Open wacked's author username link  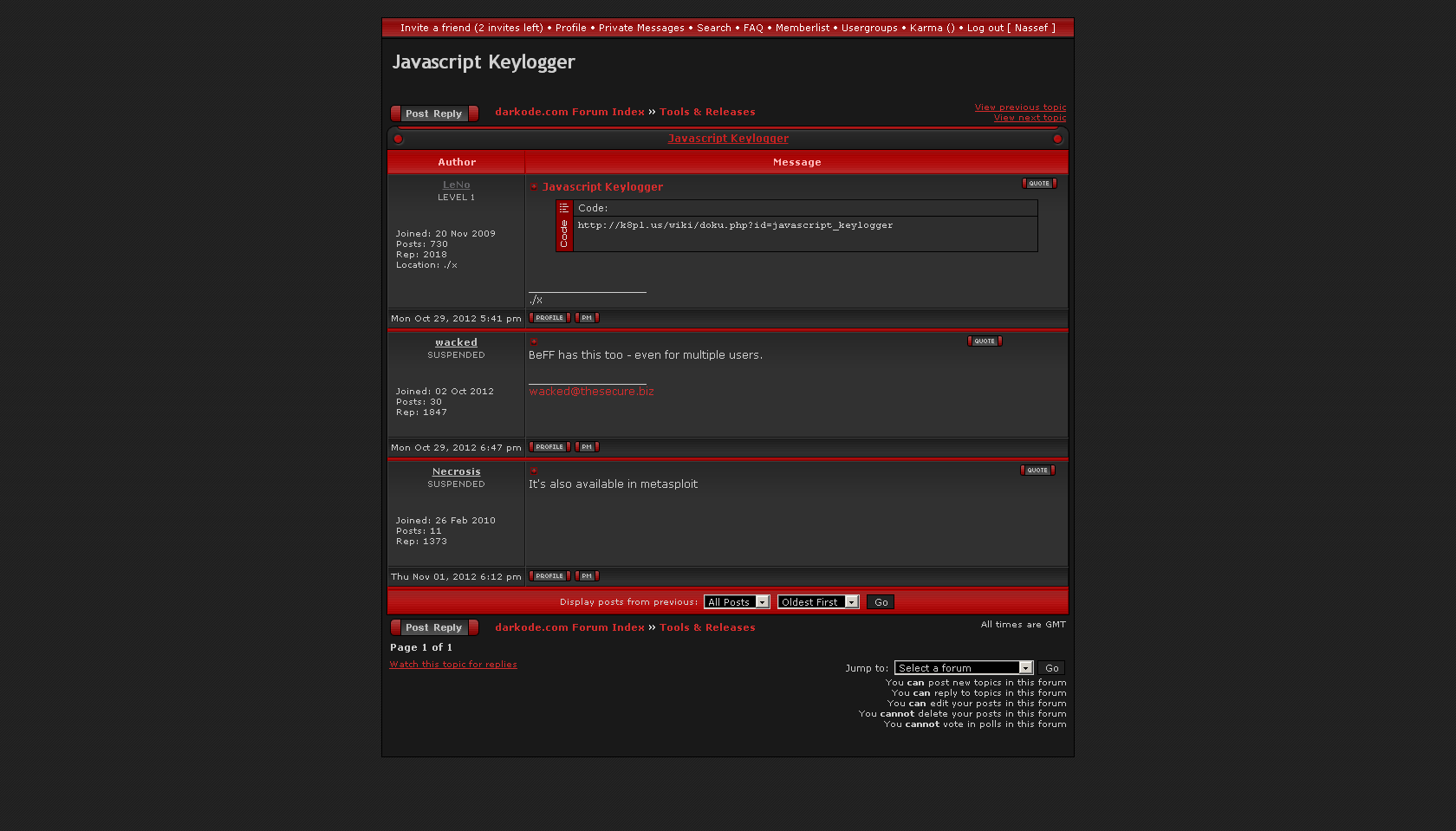click(456, 343)
